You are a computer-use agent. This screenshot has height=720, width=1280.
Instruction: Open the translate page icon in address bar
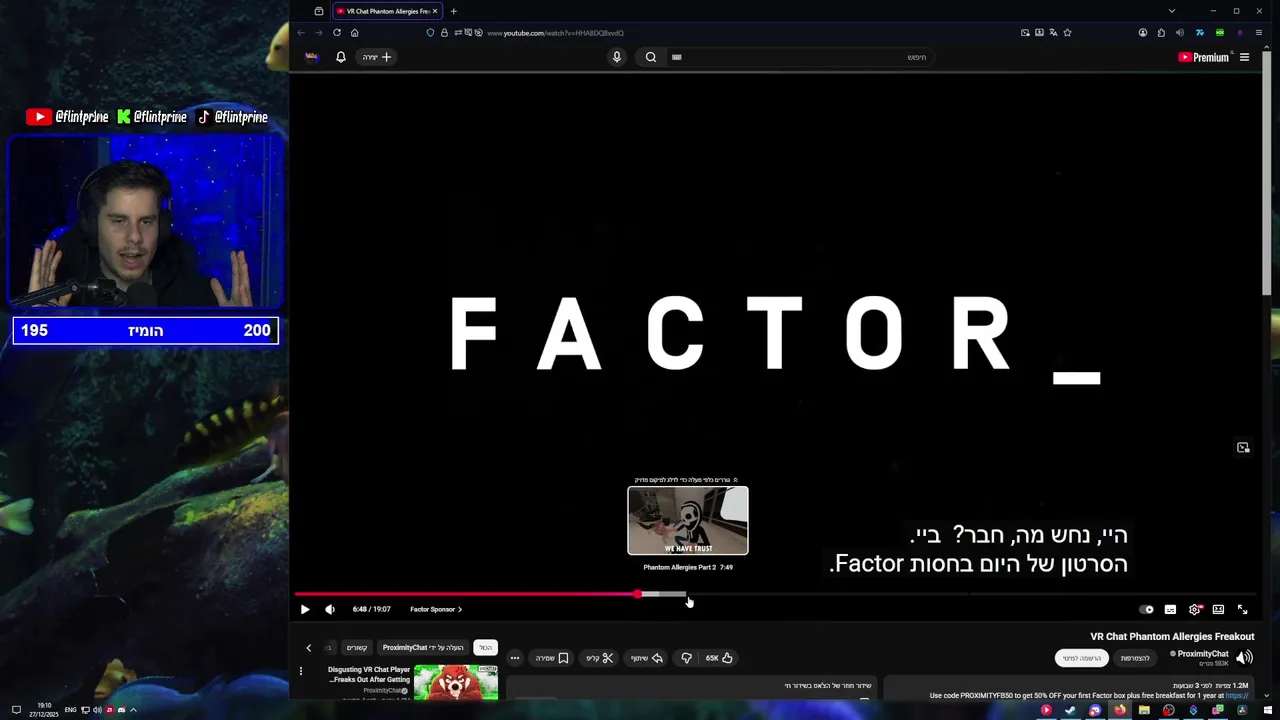(x=1053, y=33)
